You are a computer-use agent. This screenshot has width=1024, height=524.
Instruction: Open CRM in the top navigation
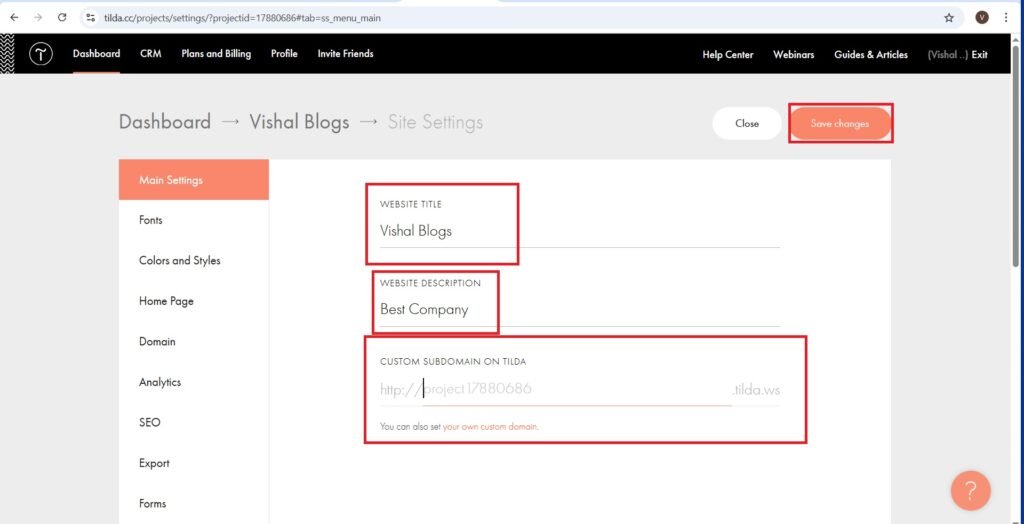pos(151,54)
